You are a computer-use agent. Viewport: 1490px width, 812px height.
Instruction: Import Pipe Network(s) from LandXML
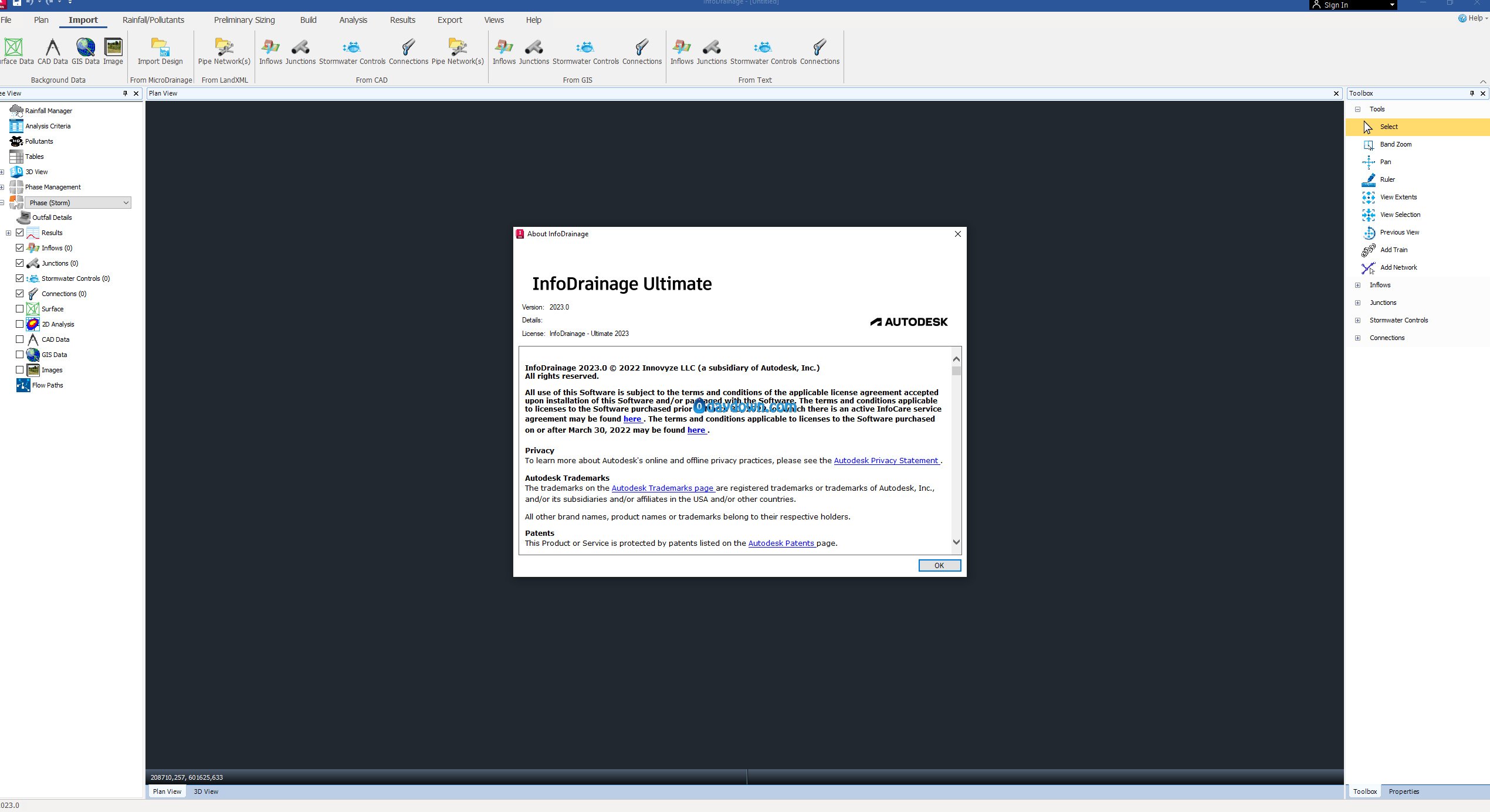click(x=224, y=51)
